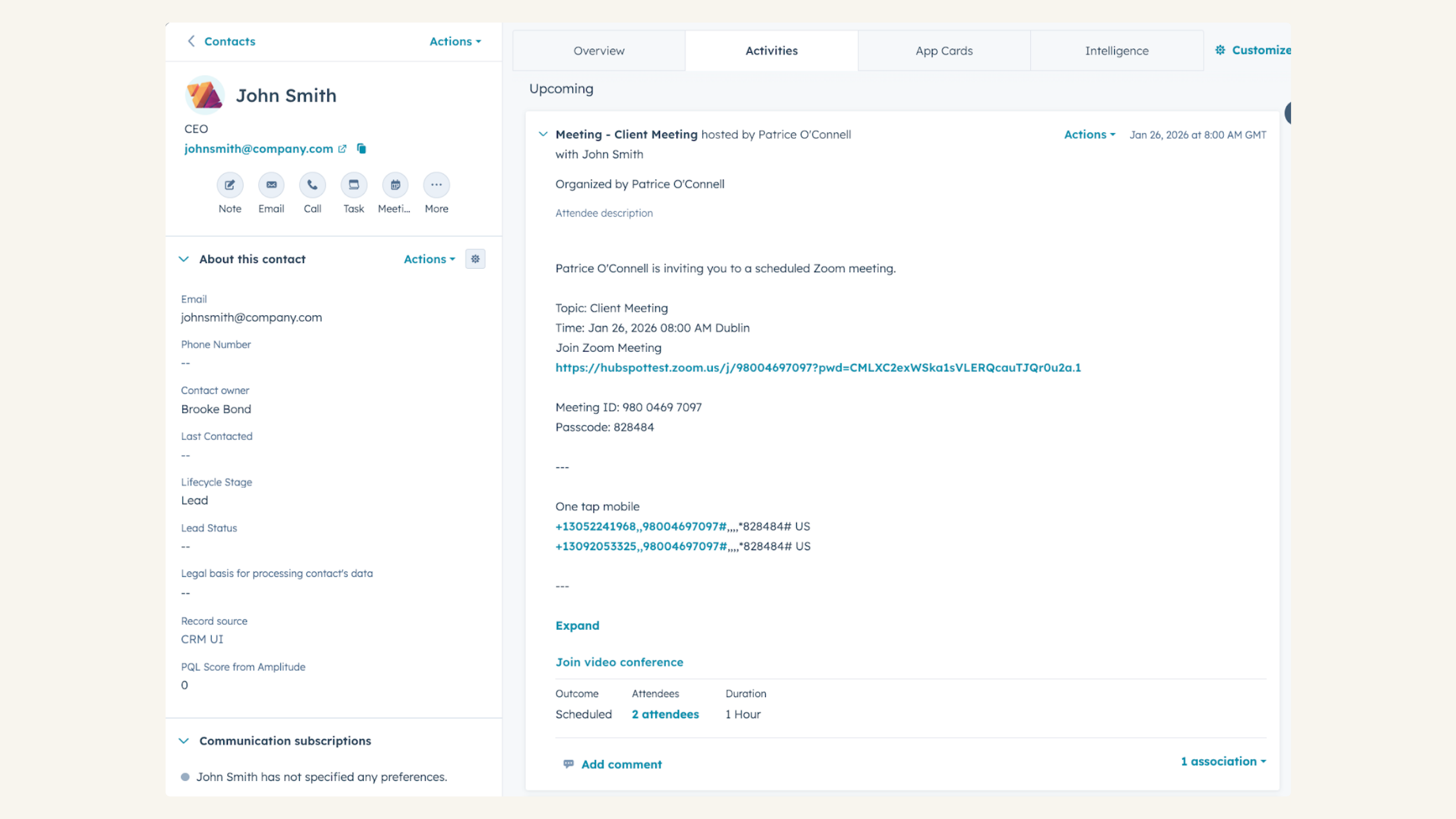Click Join video conference
1456x819 pixels.
coord(619,662)
